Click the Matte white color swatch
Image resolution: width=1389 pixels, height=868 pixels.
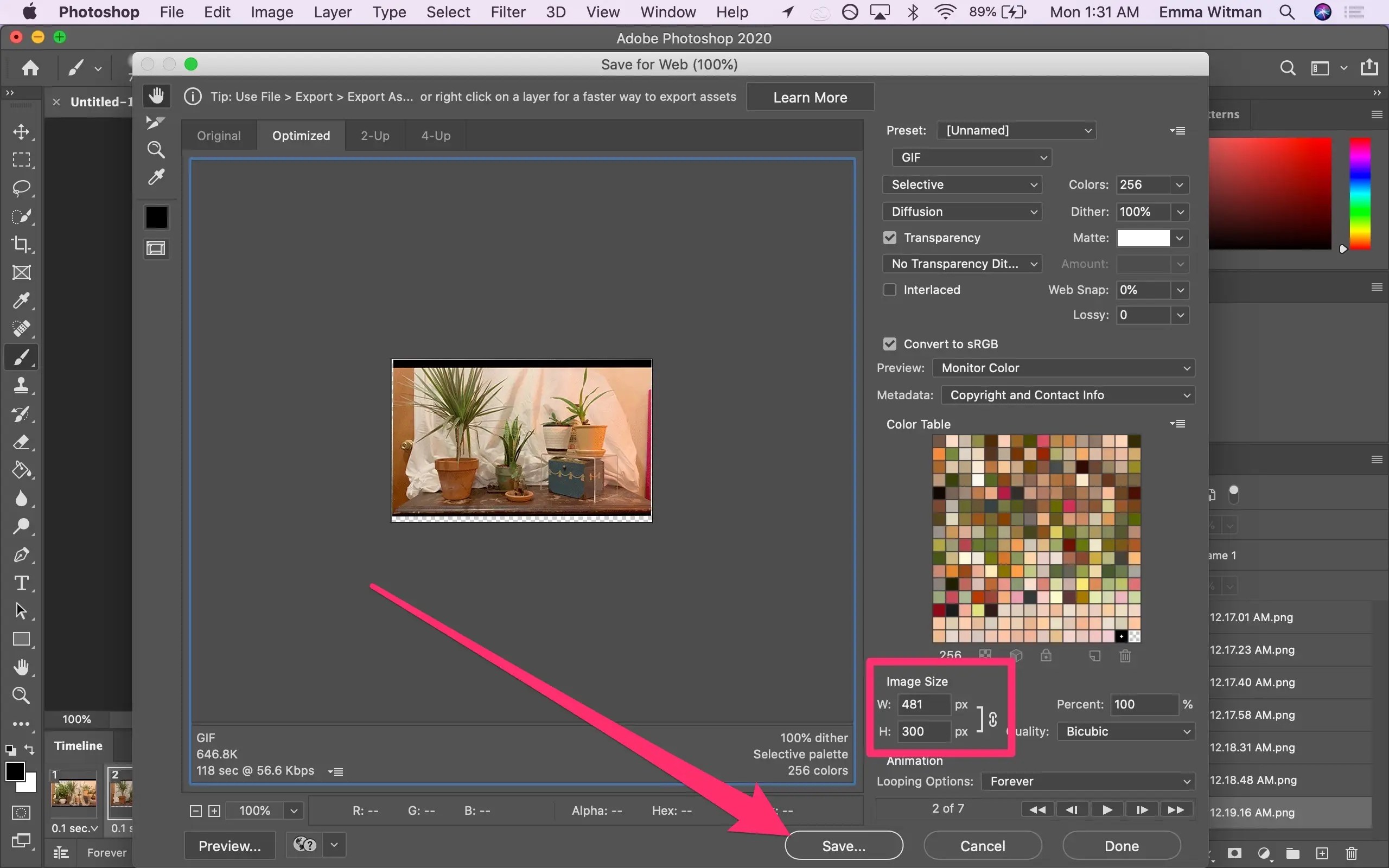(x=1143, y=238)
